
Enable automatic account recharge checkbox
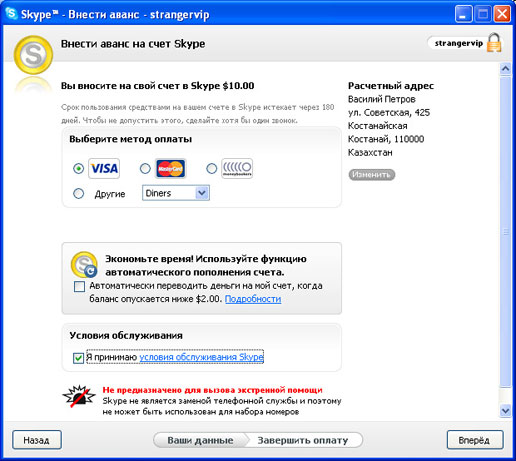[x=79, y=286]
